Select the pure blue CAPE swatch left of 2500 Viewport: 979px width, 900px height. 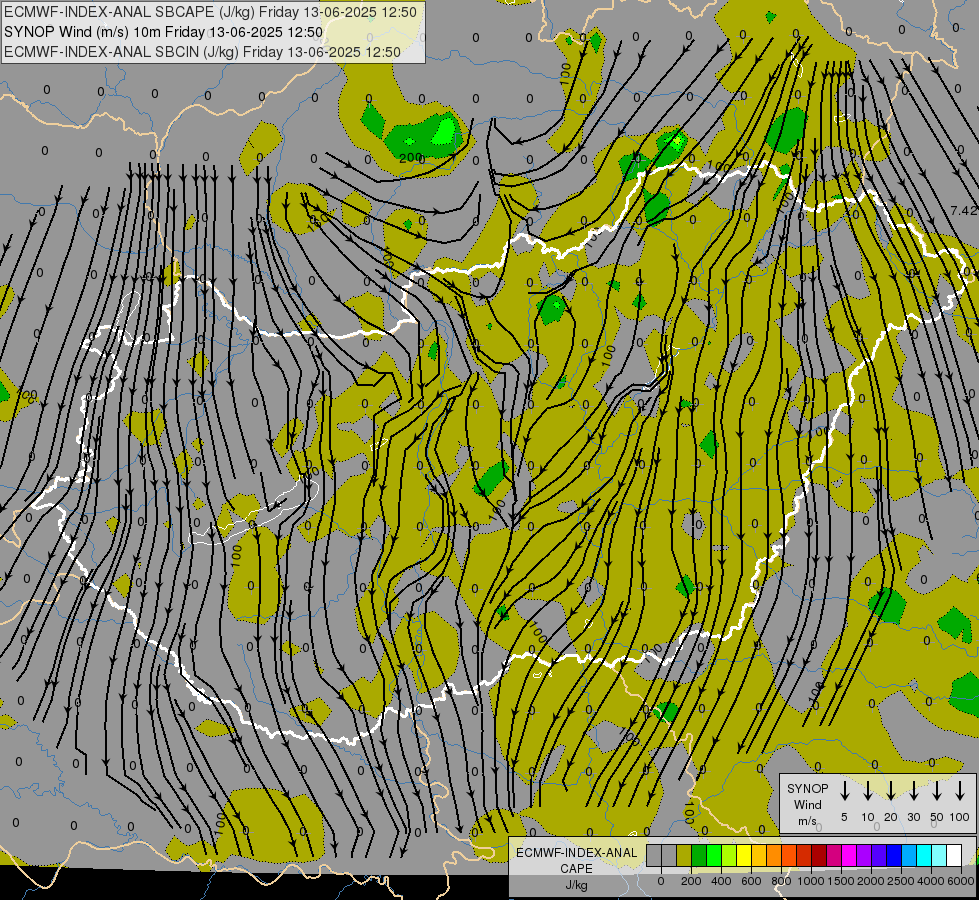pyautogui.click(x=893, y=855)
